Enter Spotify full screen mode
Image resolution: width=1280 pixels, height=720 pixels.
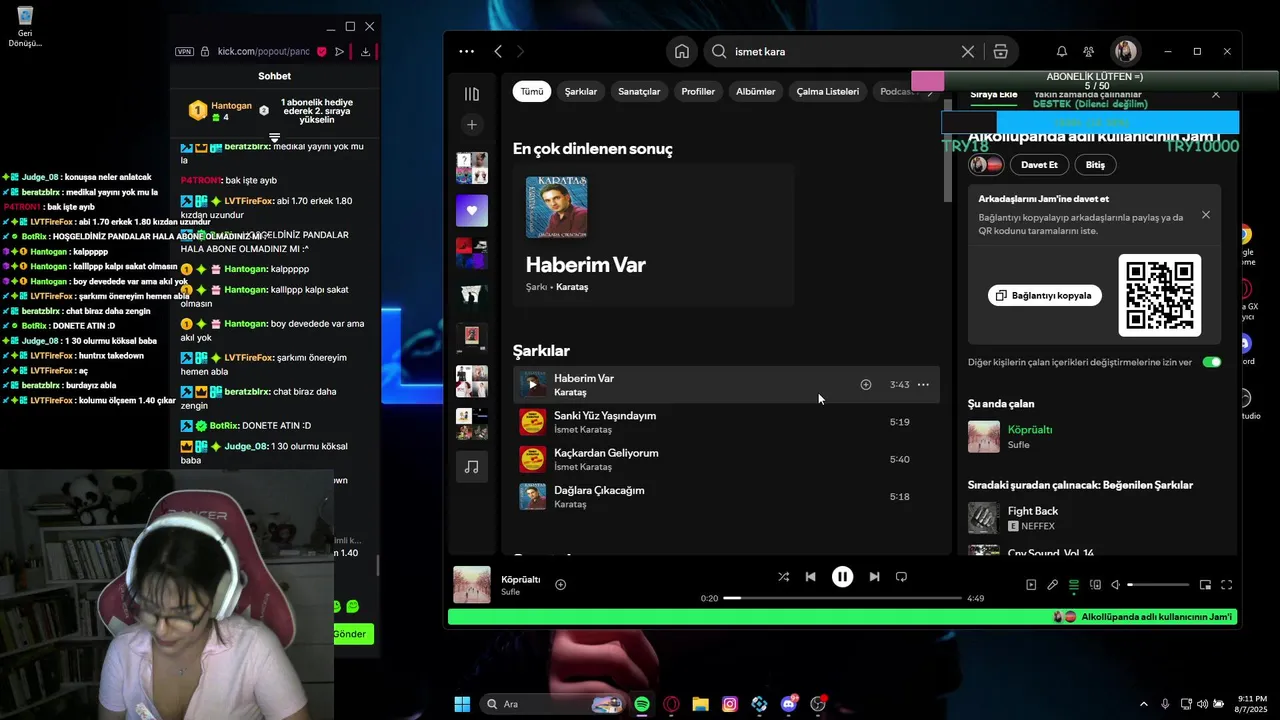pyautogui.click(x=1227, y=585)
